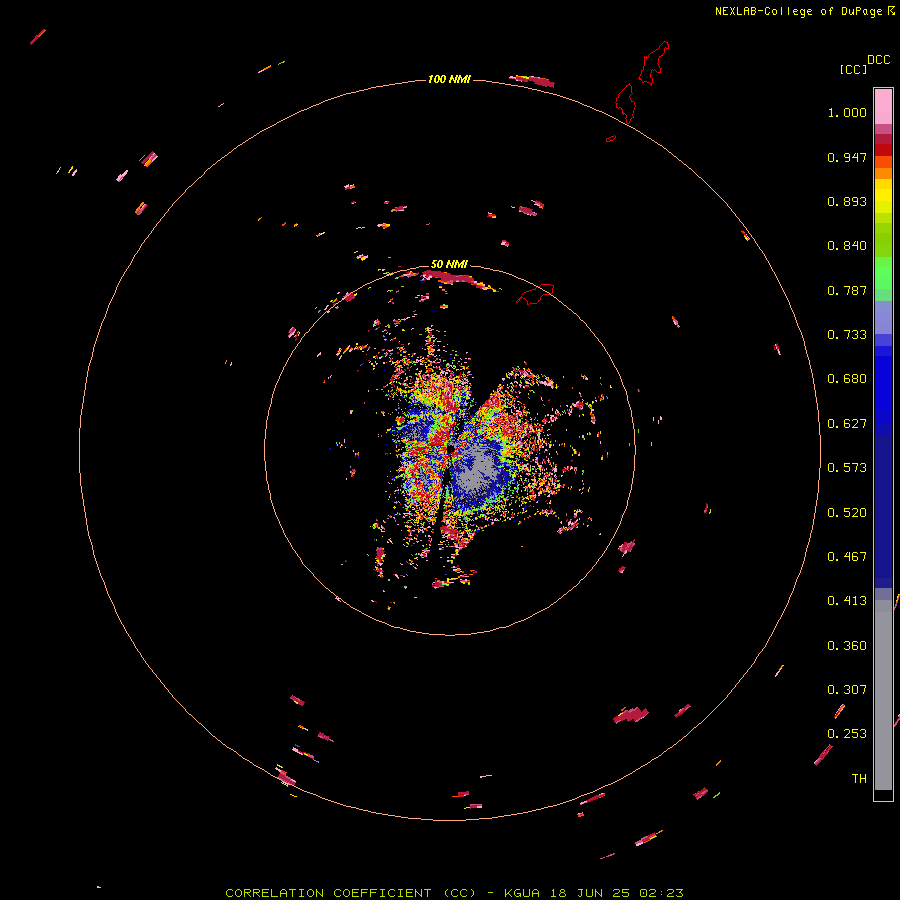Click the 100 NMI range ring label
Viewport: 900px width, 900px height.
(x=449, y=79)
